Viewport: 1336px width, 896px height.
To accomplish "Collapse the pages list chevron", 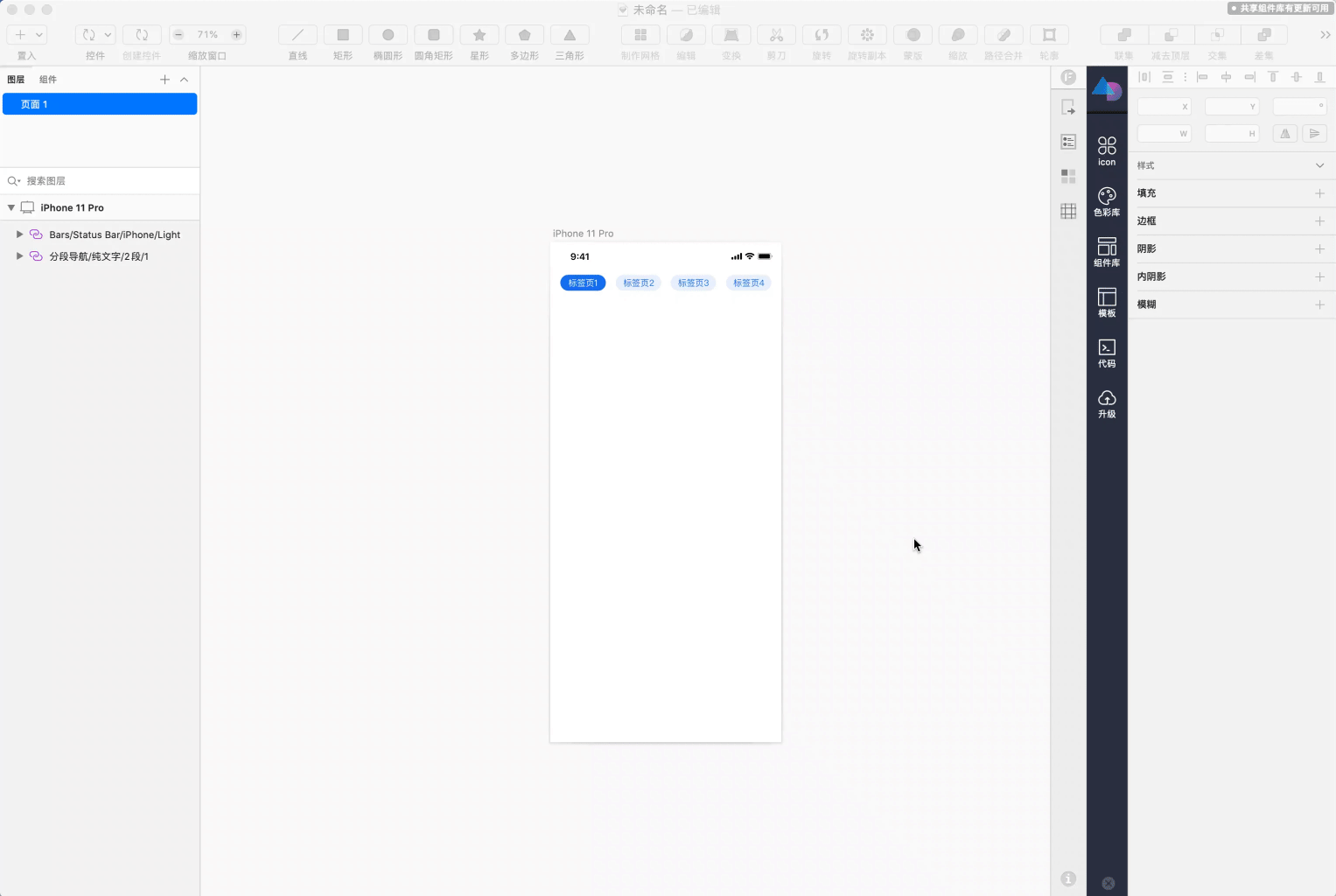I will [184, 80].
